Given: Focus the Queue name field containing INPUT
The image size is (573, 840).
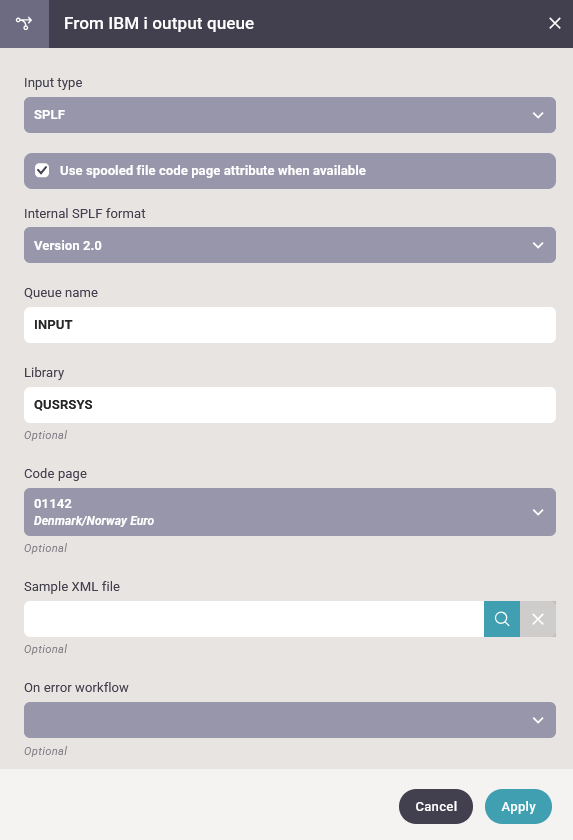Looking at the screenshot, I should (x=290, y=325).
